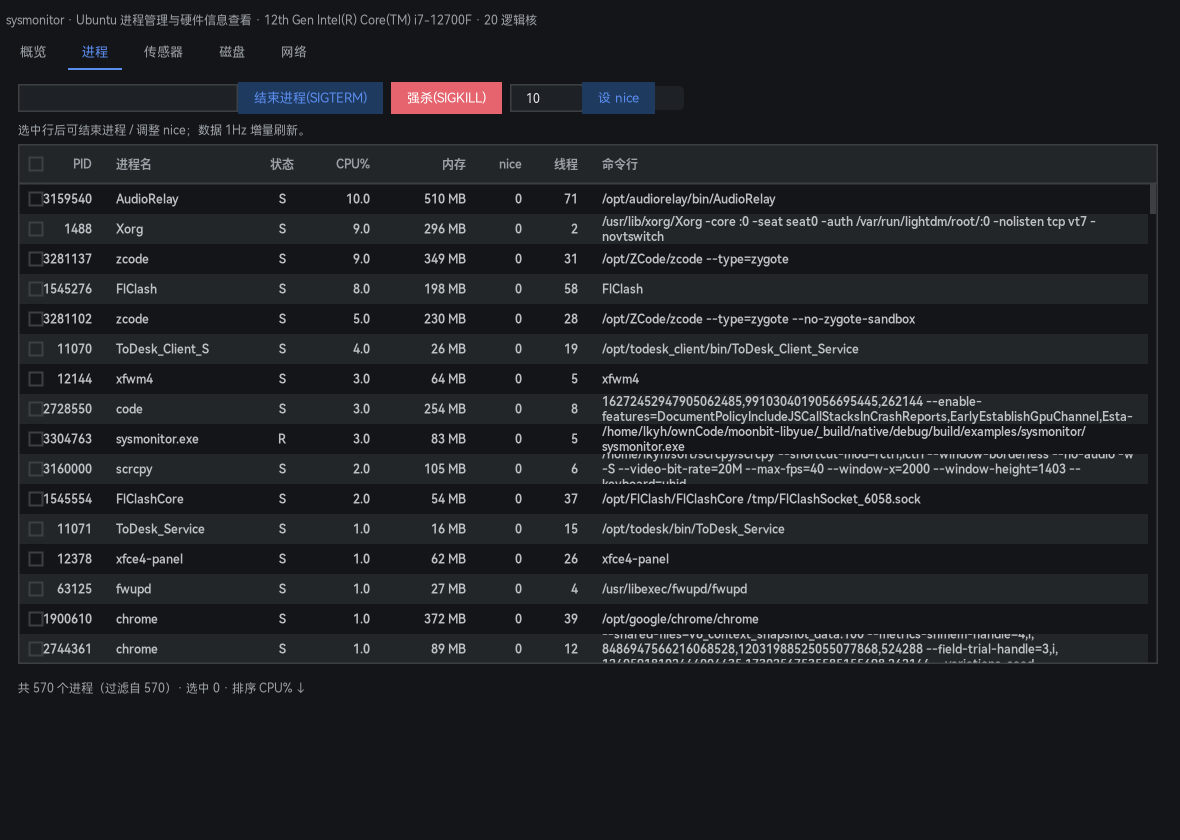
Task: Sort by the 内存 column header
Action: coord(454,164)
